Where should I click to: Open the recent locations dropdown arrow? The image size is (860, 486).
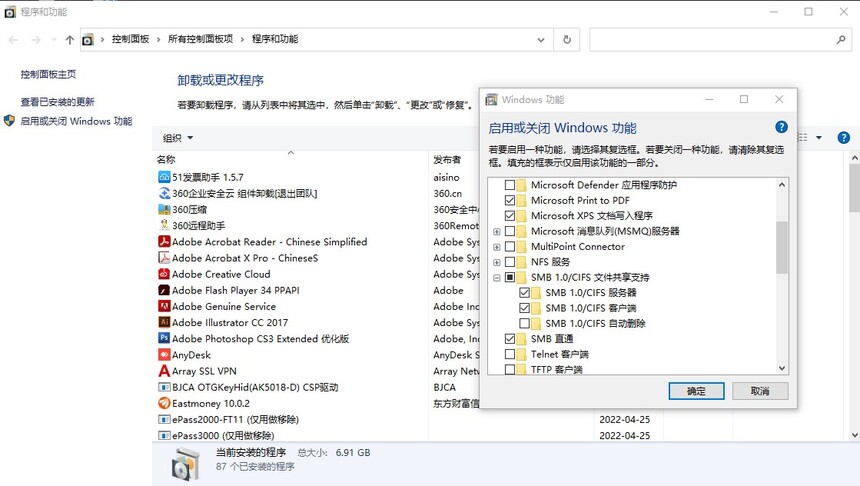click(x=53, y=39)
